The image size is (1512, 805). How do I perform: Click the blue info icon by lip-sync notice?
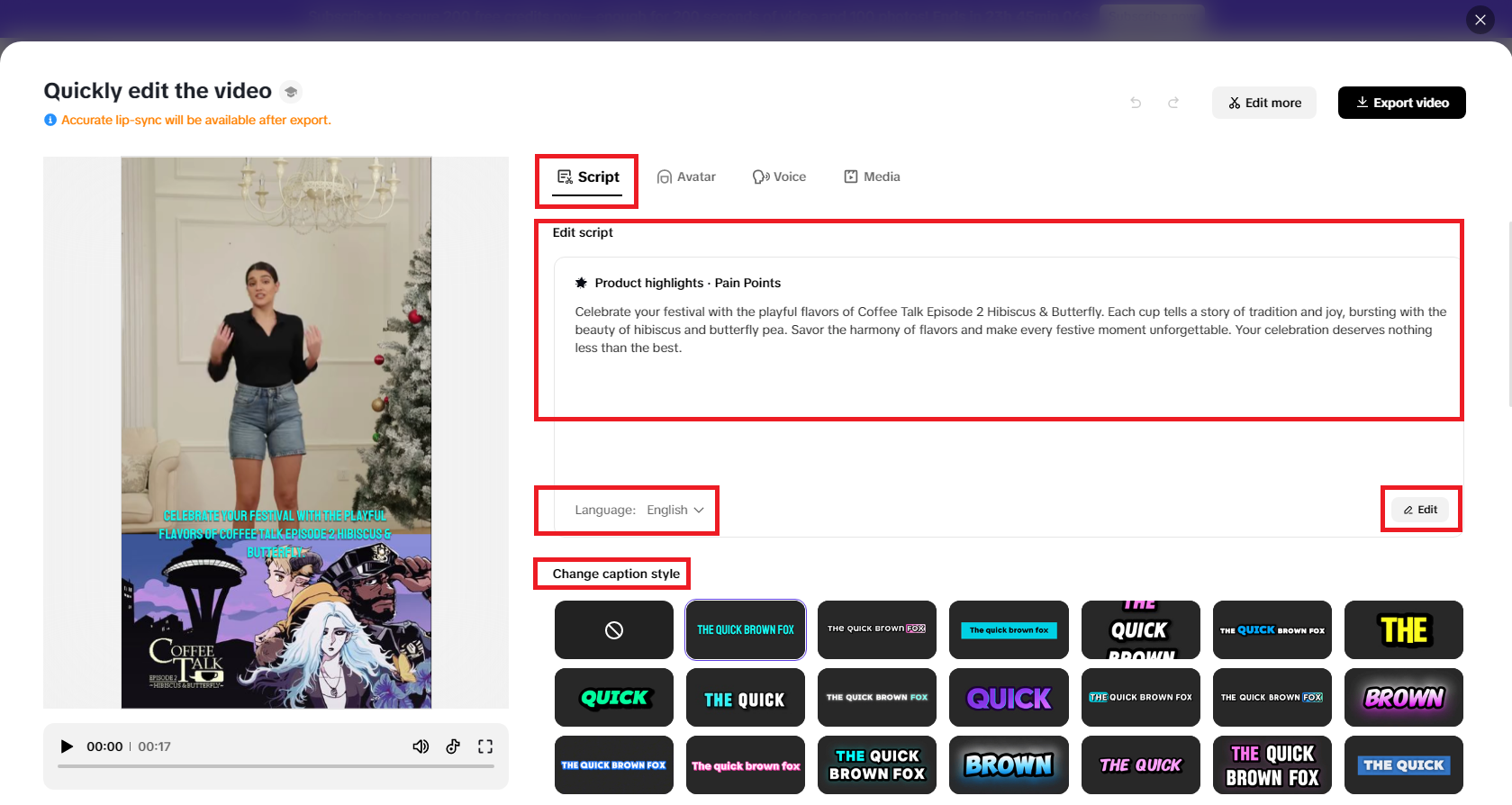pos(50,120)
